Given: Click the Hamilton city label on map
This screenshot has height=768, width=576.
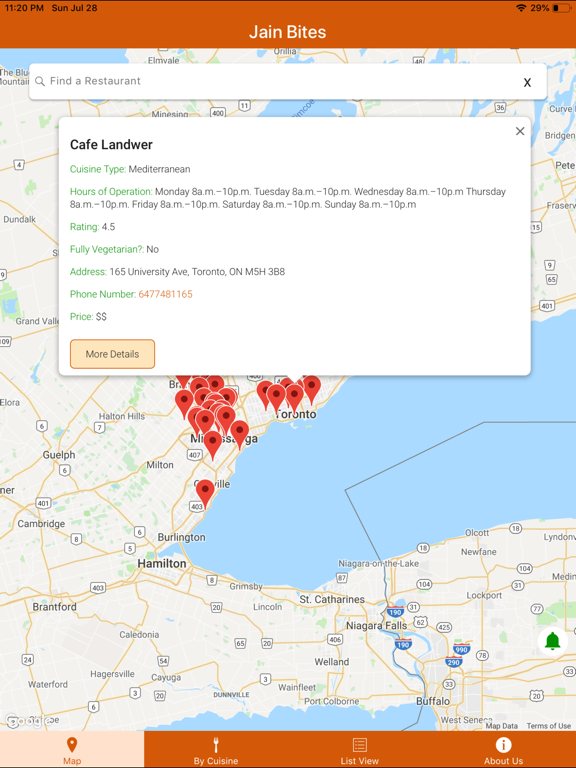Looking at the screenshot, I should point(162,564).
